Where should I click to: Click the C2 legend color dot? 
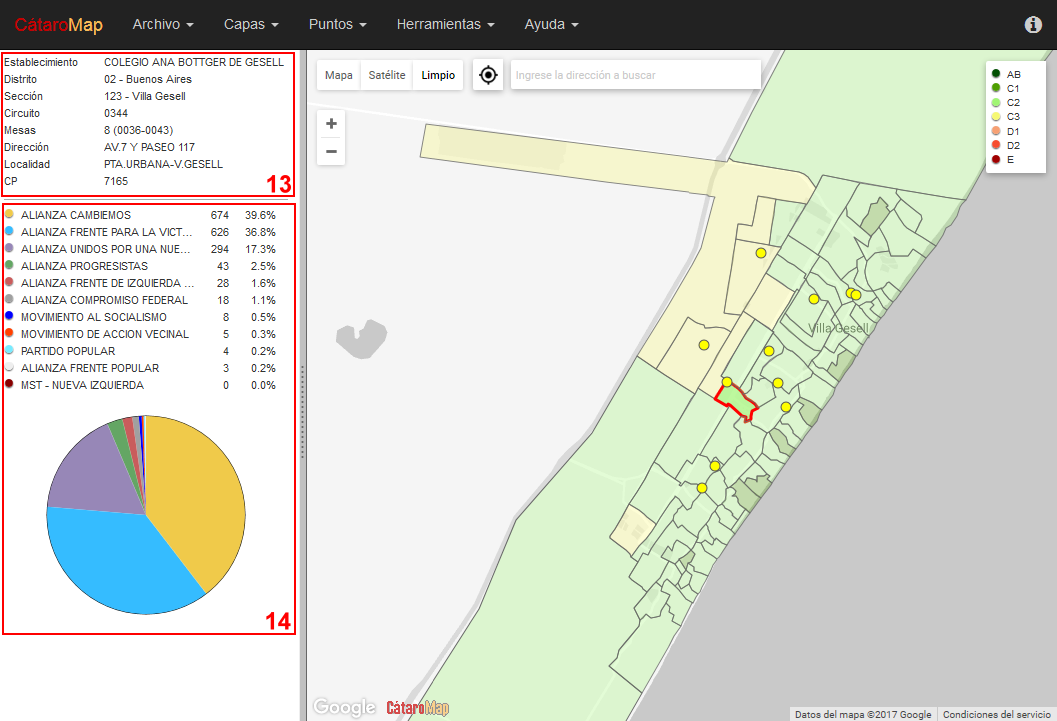click(996, 102)
